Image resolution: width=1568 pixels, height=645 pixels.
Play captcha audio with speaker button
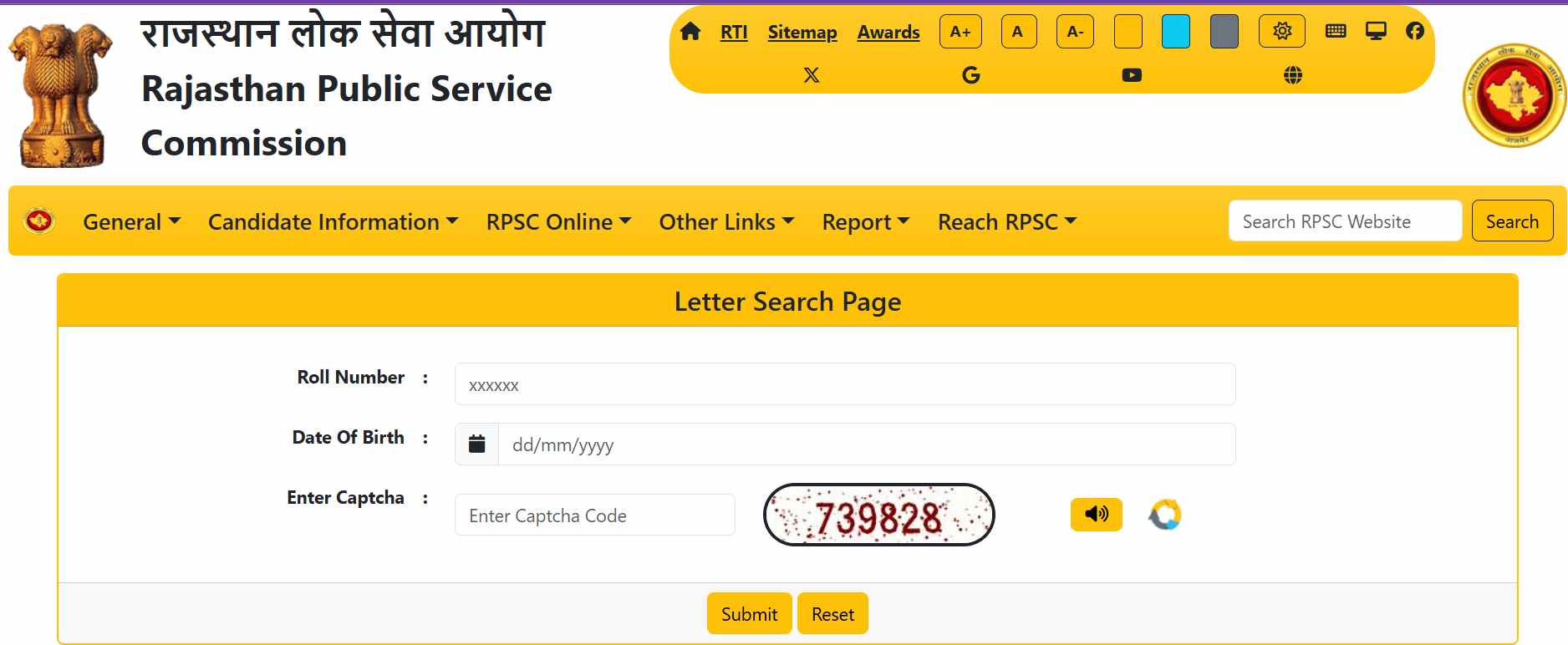click(1096, 514)
